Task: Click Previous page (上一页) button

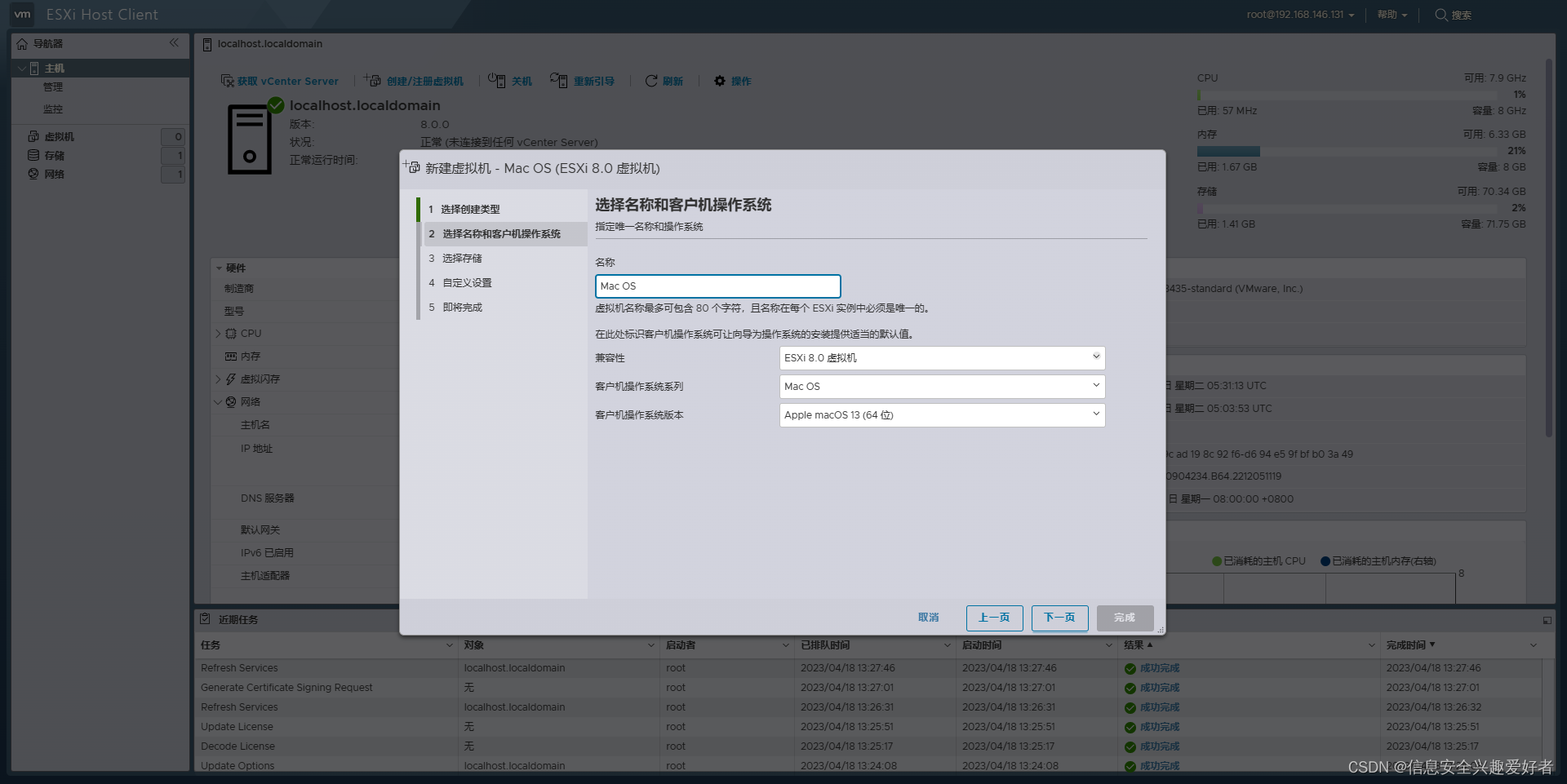Action: (994, 618)
